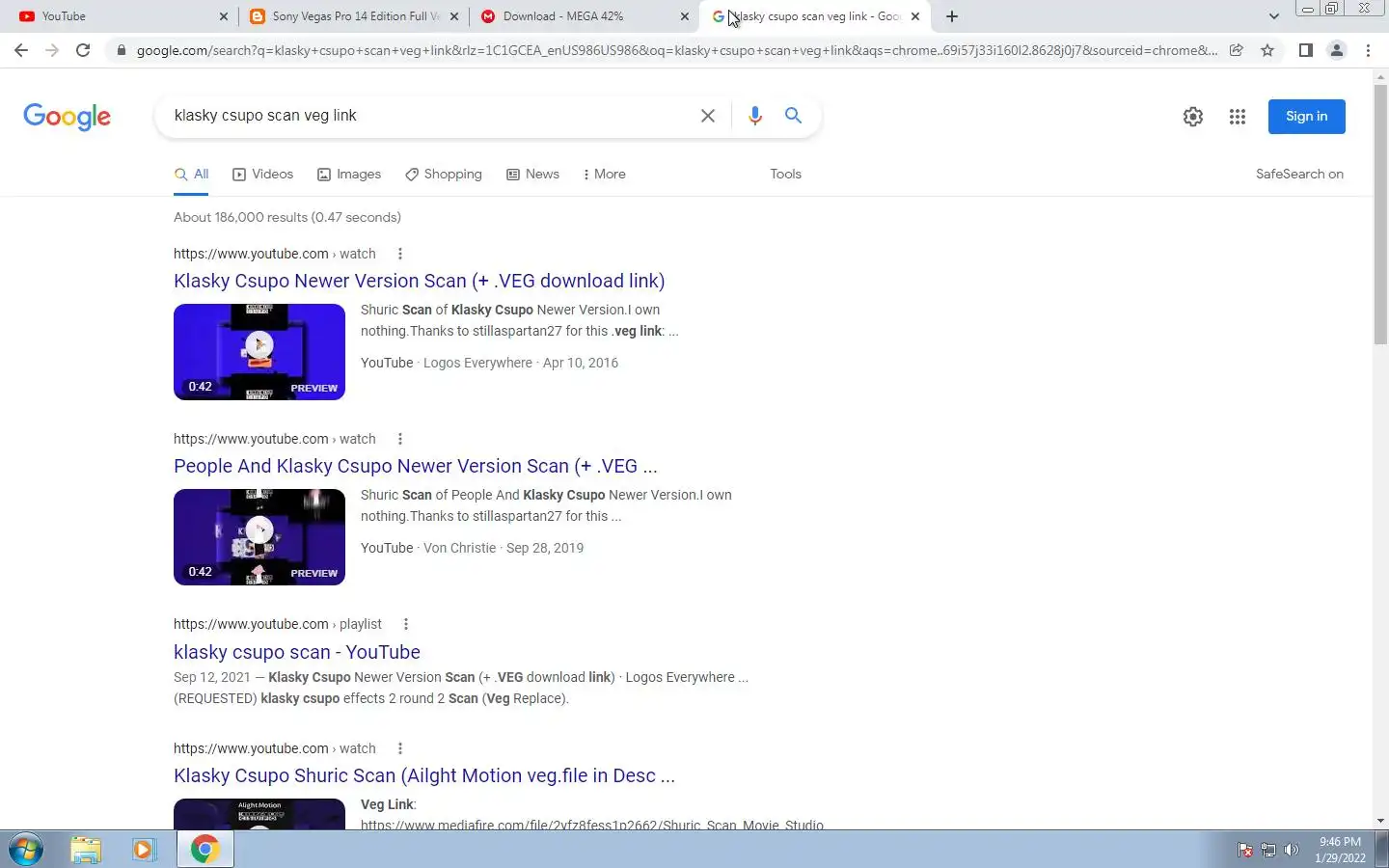The width and height of the screenshot is (1389, 868).
Task: Go forward to the next page
Action: point(52,50)
